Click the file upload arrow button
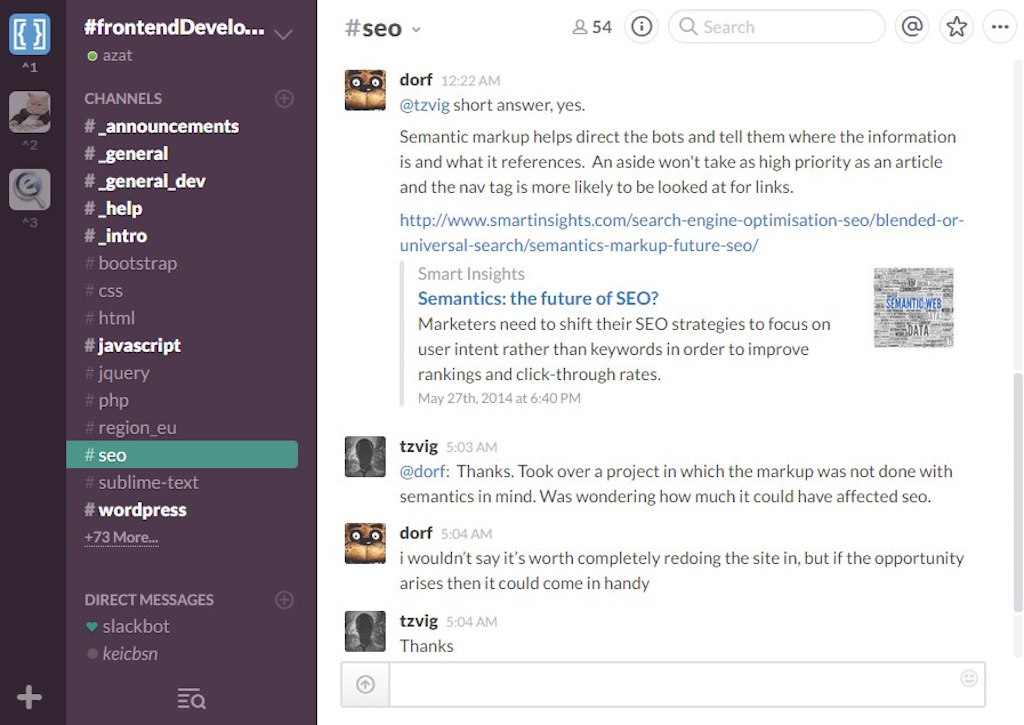Image resolution: width=1024 pixels, height=725 pixels. [365, 684]
